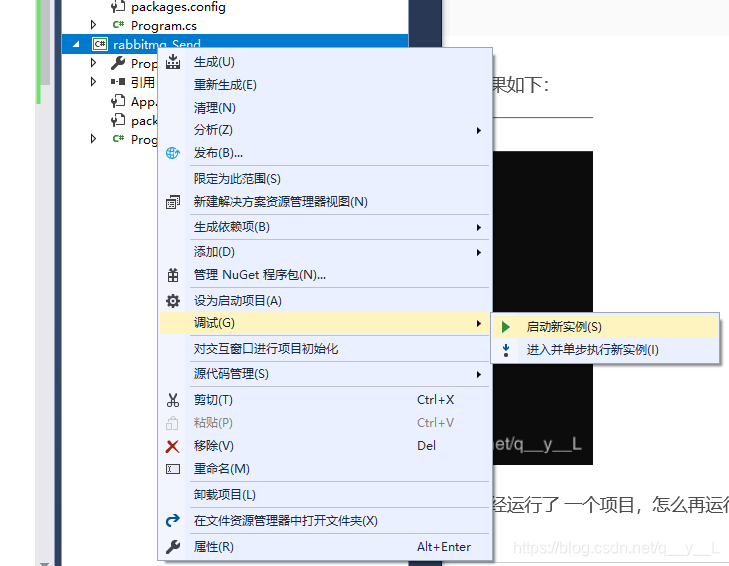The image size is (729, 566).
Task: Click the paste icon beside 粘贴(P)
Action: click(172, 423)
